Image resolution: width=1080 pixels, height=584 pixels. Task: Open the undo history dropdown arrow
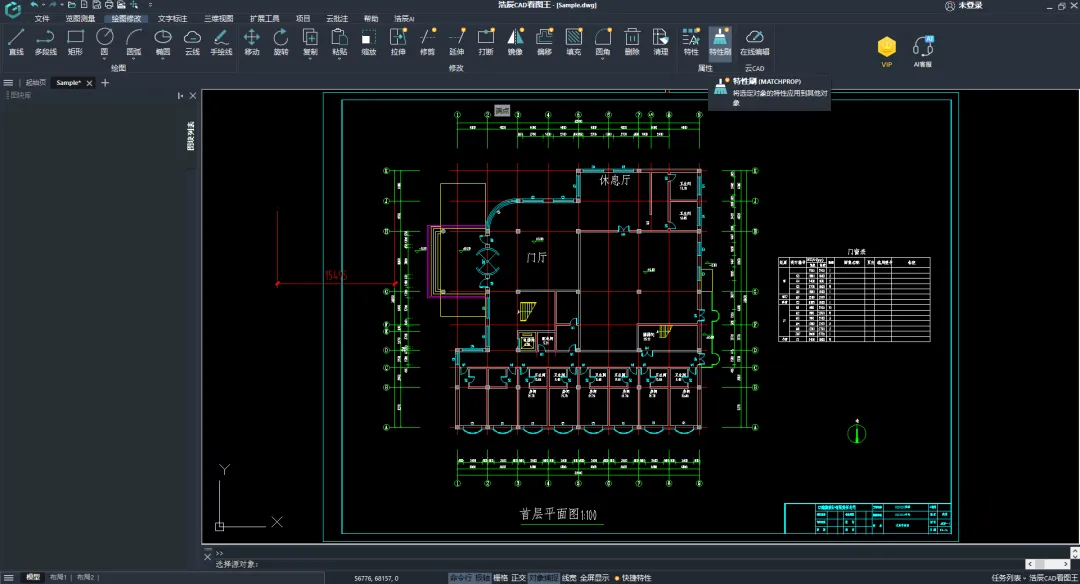point(43,5)
